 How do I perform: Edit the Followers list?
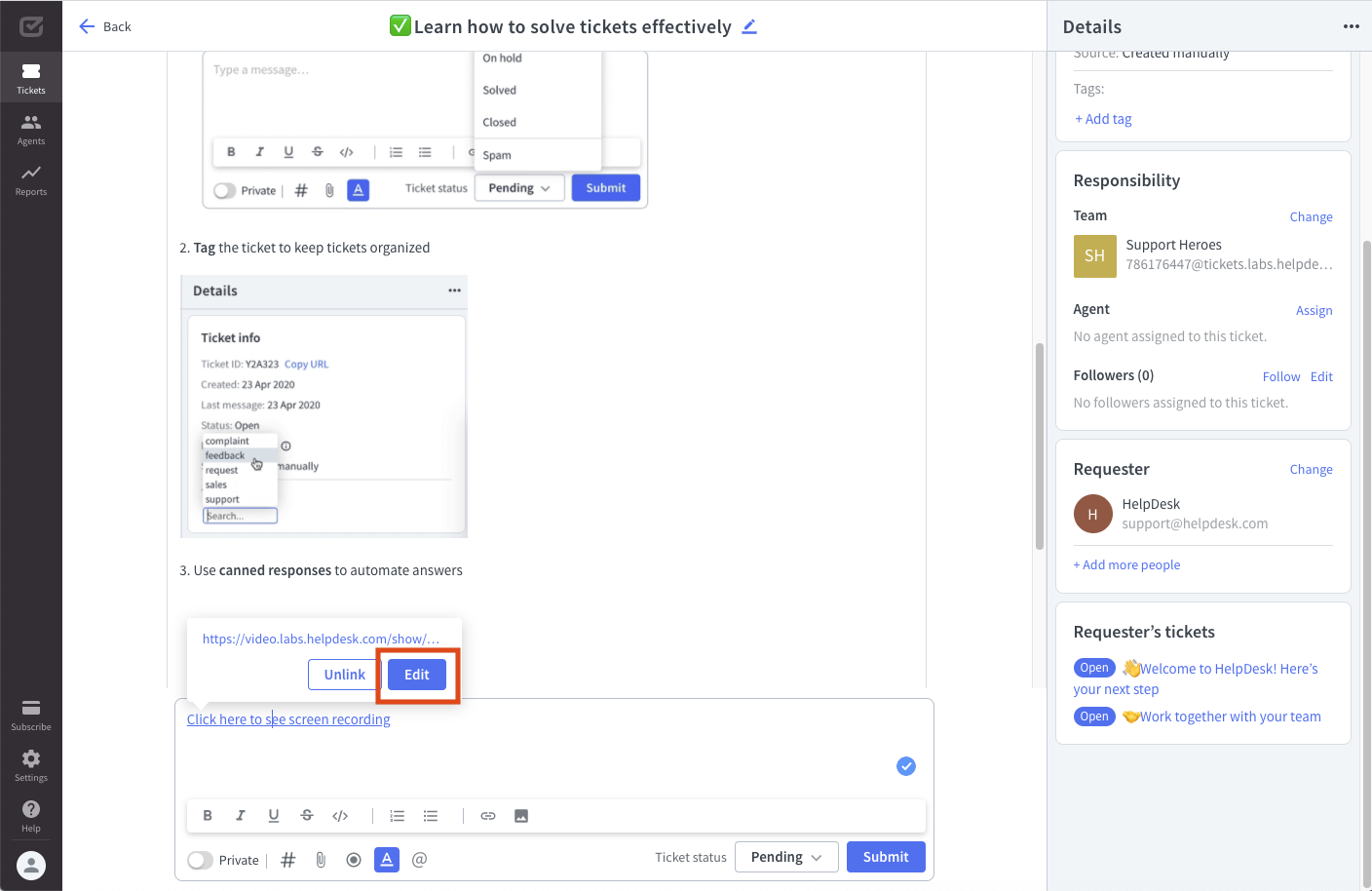pyautogui.click(x=1321, y=376)
